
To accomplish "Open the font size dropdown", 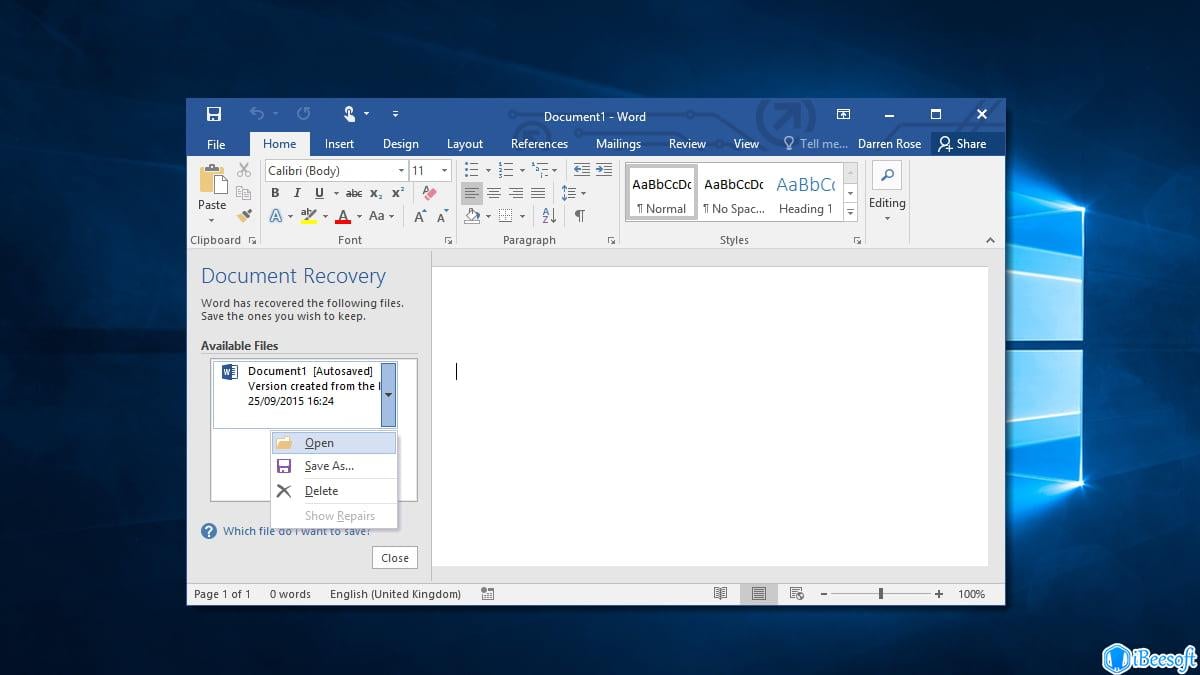I will click(444, 171).
